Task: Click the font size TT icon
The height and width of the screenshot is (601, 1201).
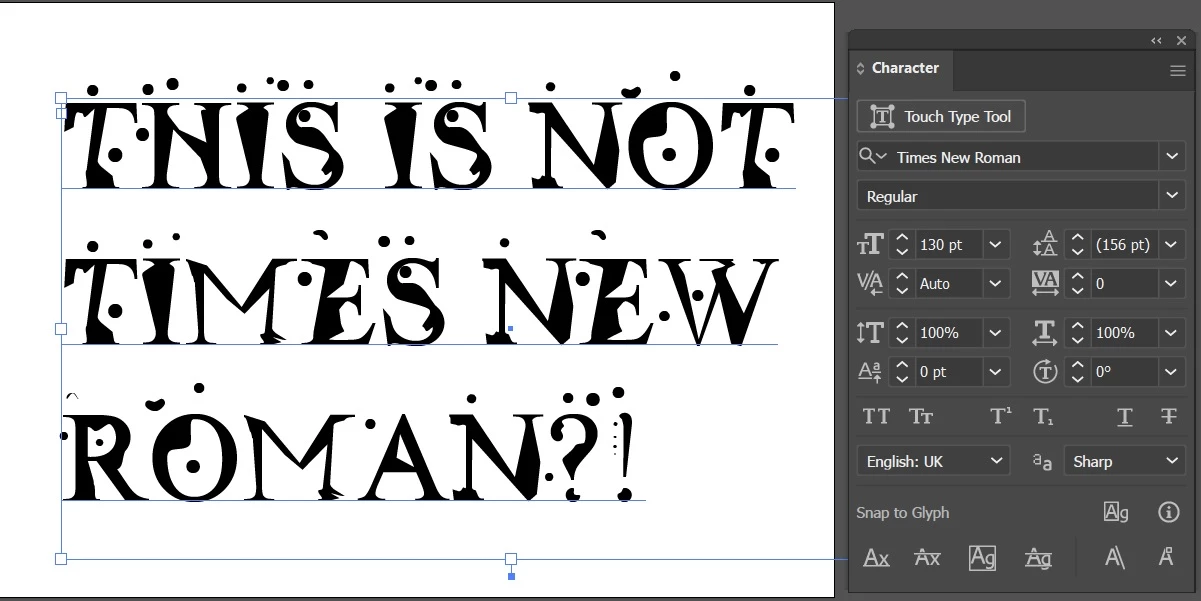Action: point(871,244)
